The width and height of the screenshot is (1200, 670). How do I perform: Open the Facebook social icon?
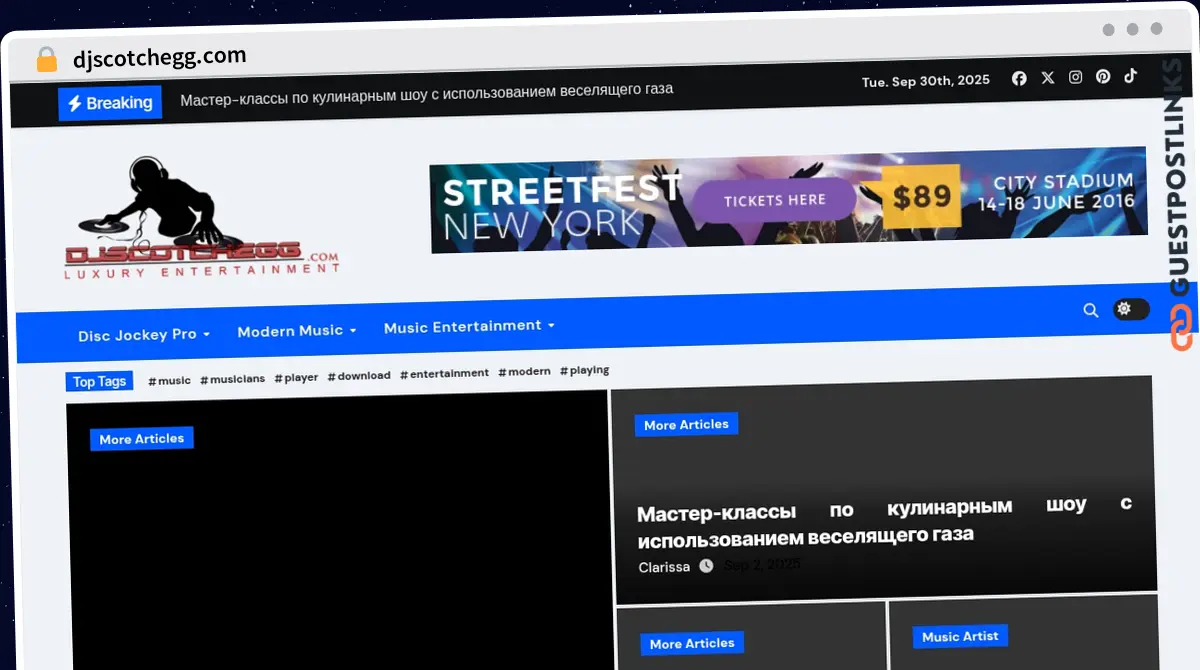pyautogui.click(x=1019, y=78)
